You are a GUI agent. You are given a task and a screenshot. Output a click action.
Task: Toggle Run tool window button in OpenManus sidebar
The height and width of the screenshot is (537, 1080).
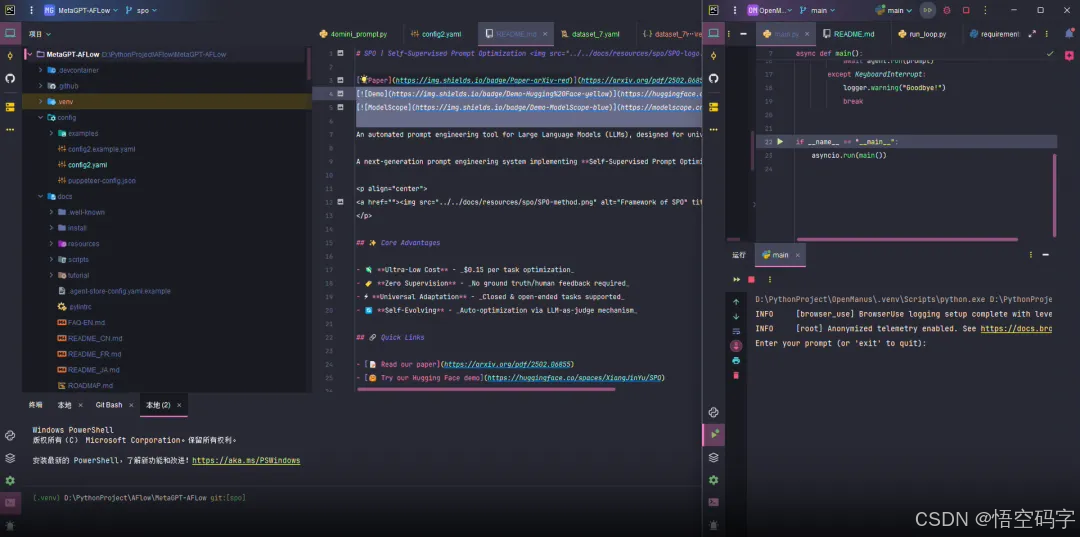click(x=714, y=434)
